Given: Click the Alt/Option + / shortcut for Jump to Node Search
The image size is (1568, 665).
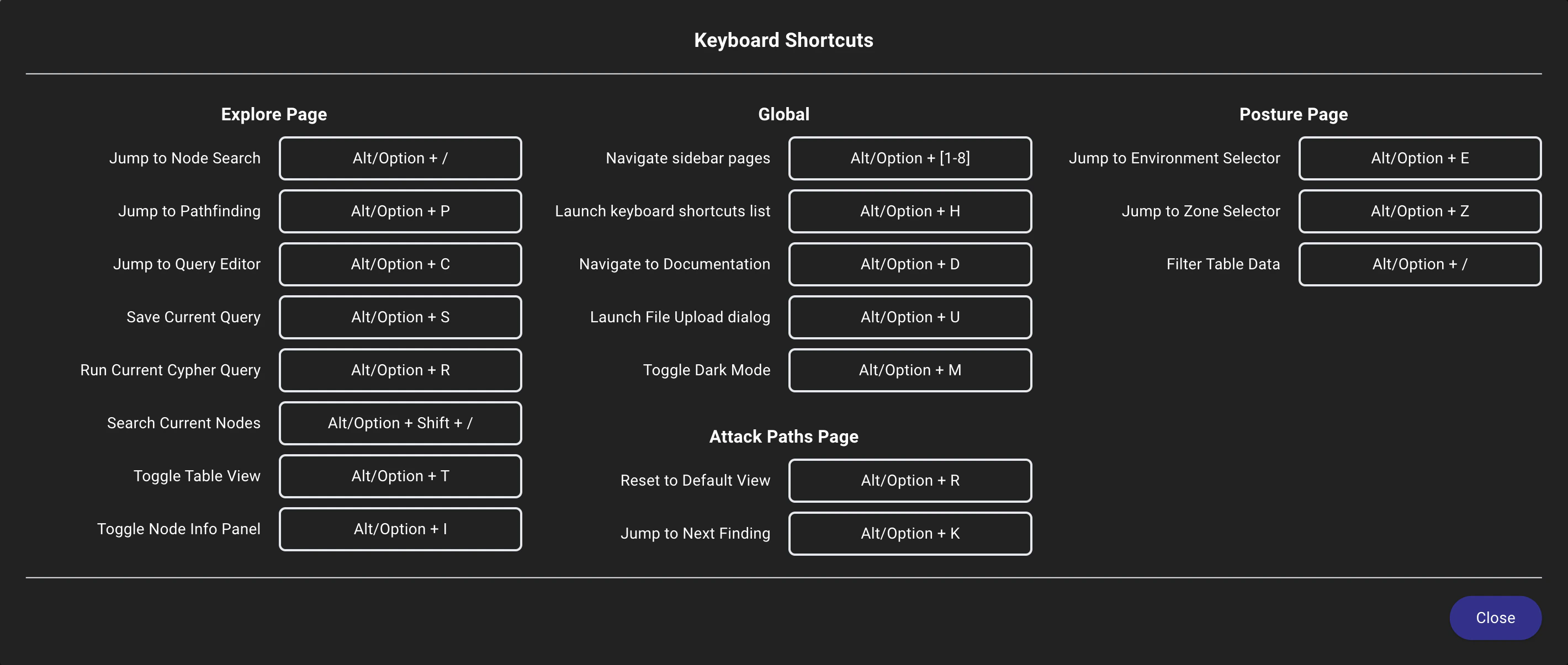Looking at the screenshot, I should 400,158.
